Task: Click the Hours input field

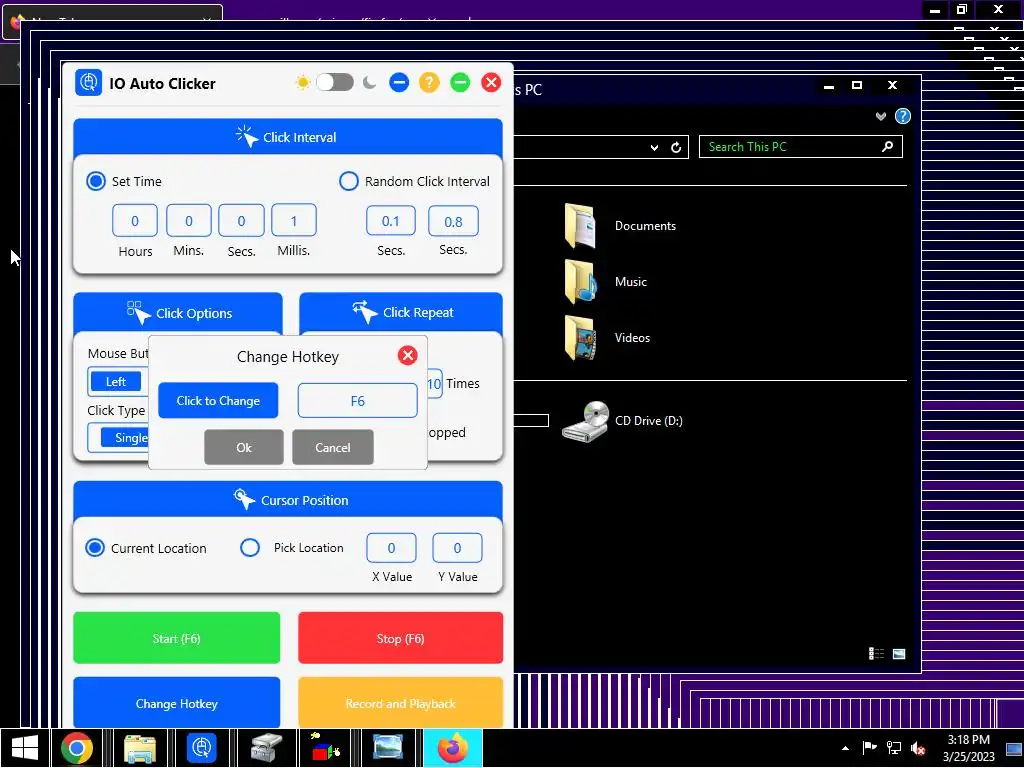Action: tap(135, 221)
